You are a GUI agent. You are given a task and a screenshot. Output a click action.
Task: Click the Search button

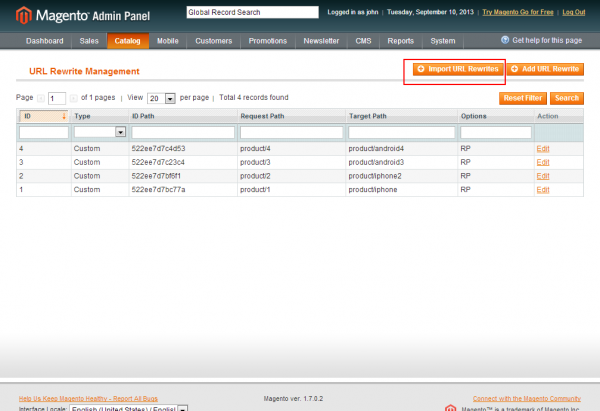point(567,98)
